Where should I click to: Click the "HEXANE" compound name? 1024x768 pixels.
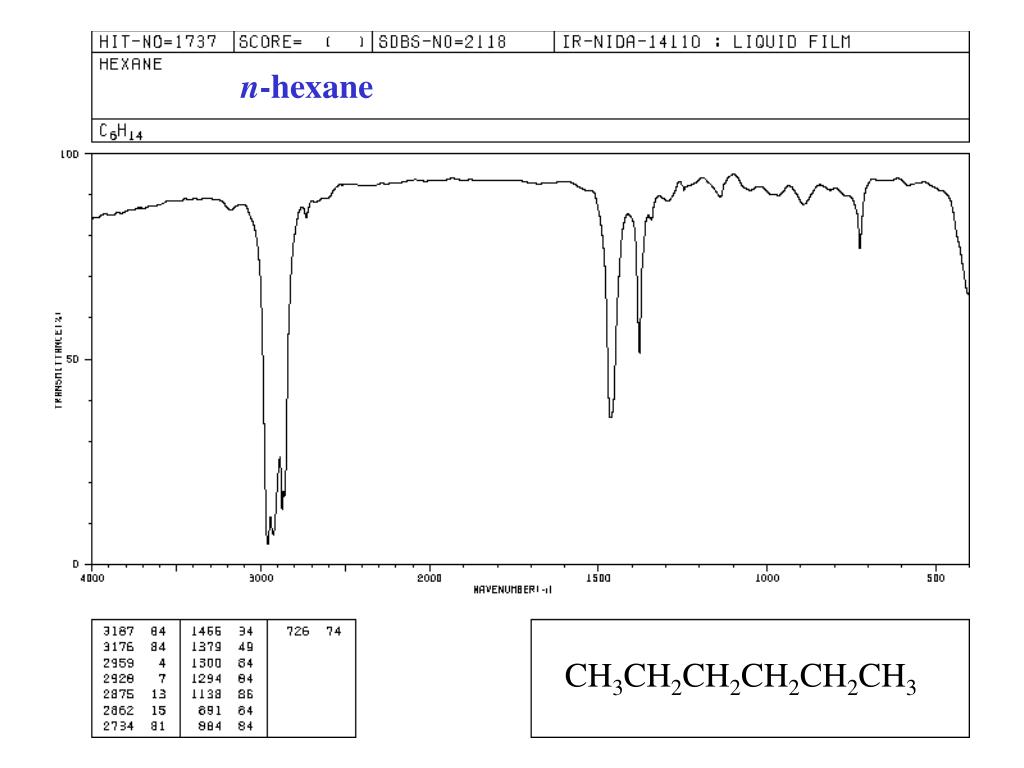(x=131, y=64)
